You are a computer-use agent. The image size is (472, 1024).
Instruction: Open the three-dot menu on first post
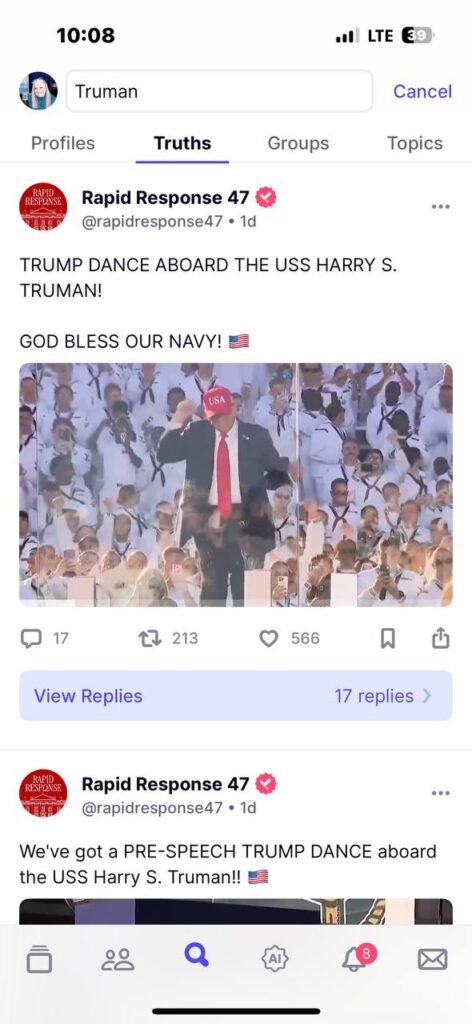coord(441,206)
